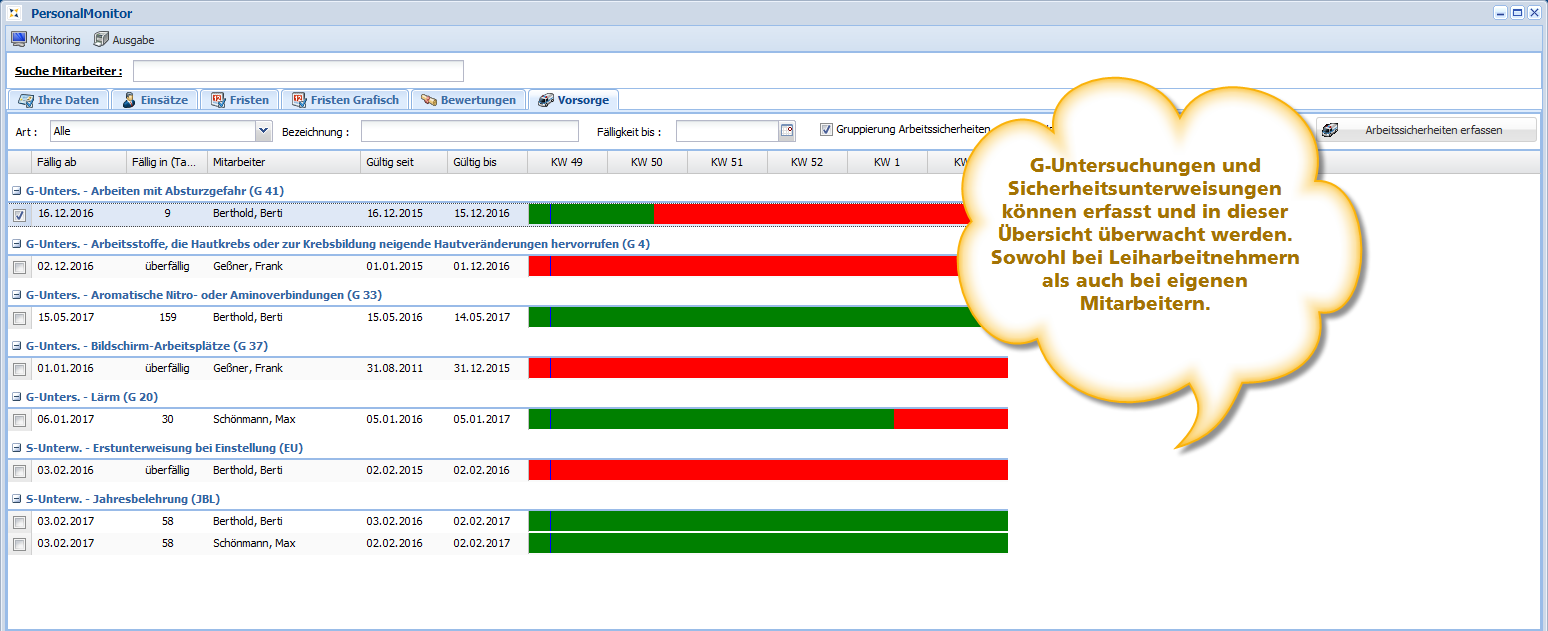Click the Monitoring toolbar icon

tap(18, 40)
